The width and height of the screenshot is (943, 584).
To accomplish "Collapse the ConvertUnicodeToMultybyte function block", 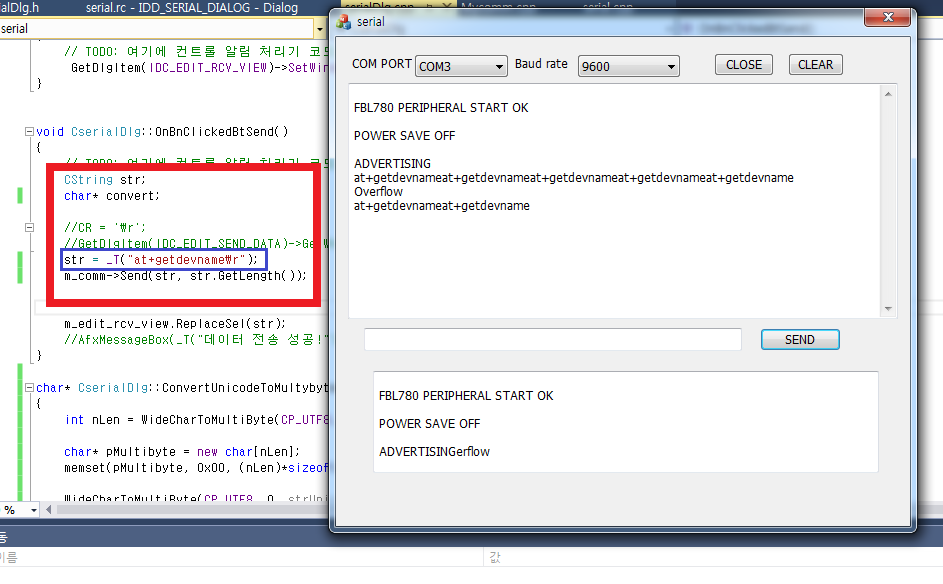I will coord(29,387).
